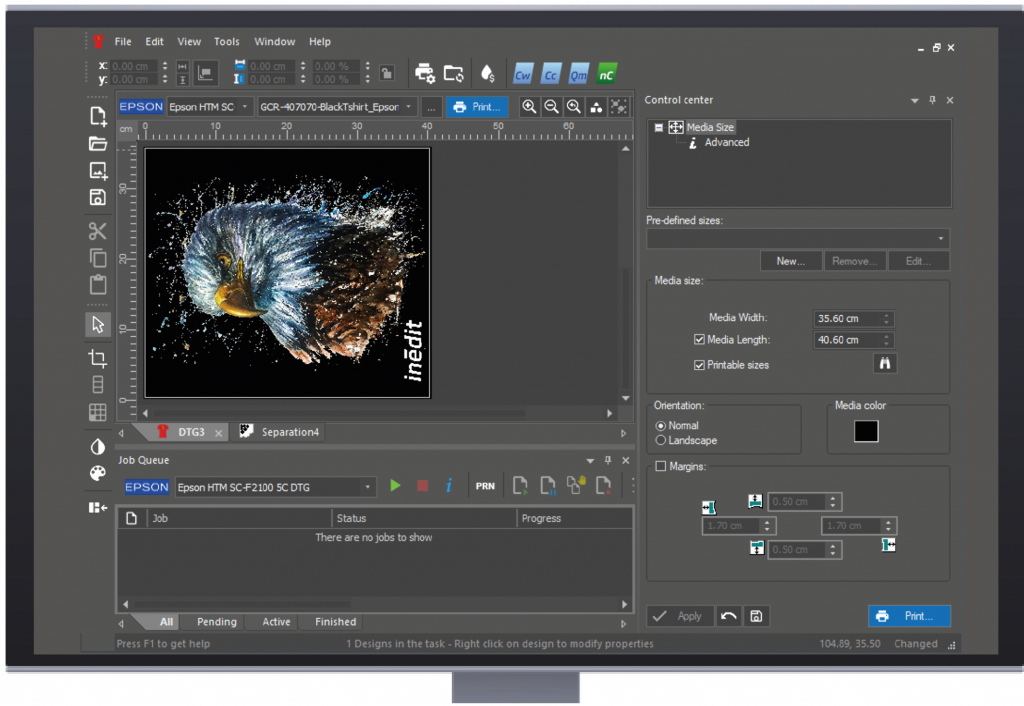Open the printer settings icon on the toolbar
The width and height of the screenshot is (1024, 706).
point(425,72)
